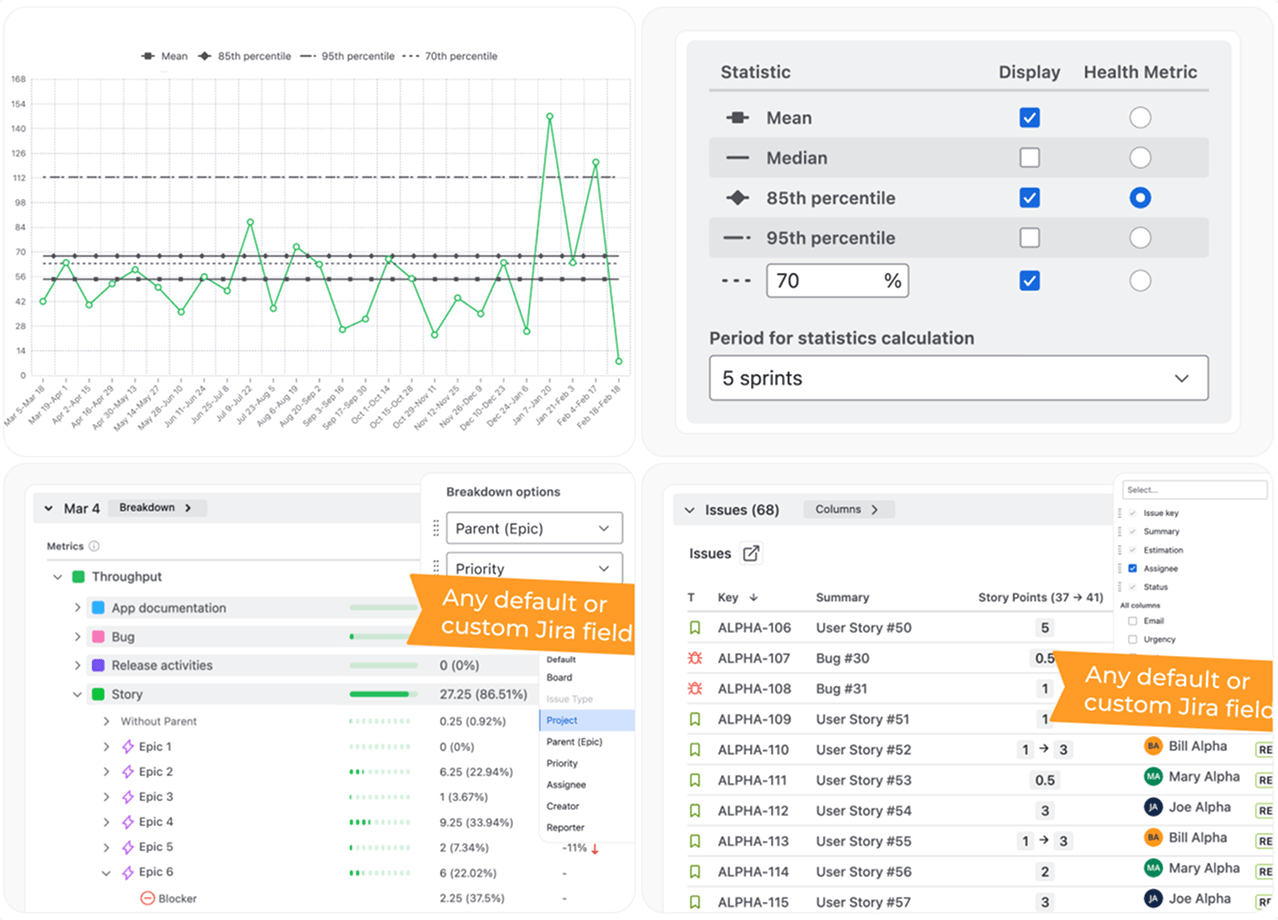Click the Select... column search field
Viewport: 1278px width, 920px height.
pos(1193,490)
